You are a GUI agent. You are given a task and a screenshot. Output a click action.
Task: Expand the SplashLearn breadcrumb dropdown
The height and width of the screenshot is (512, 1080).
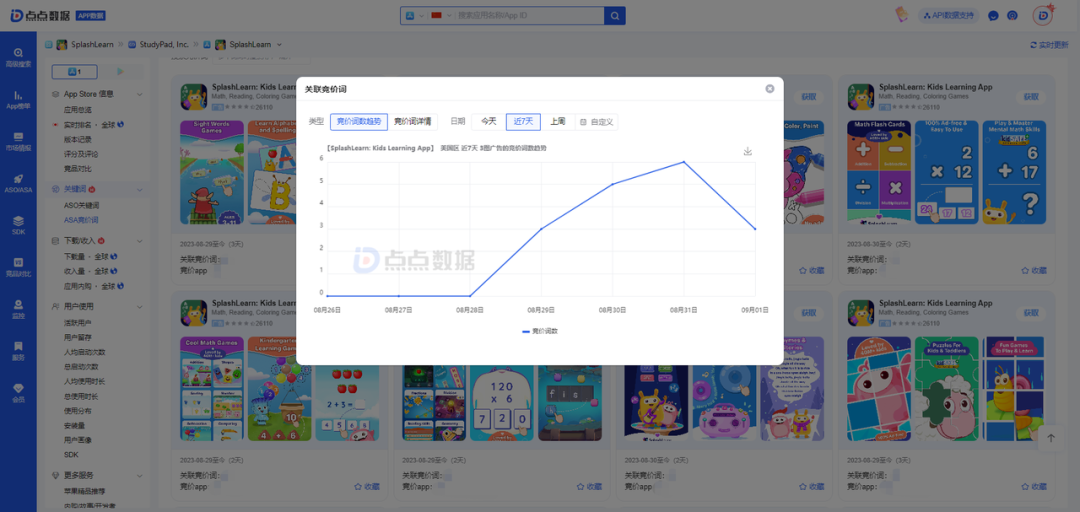pyautogui.click(x=279, y=45)
